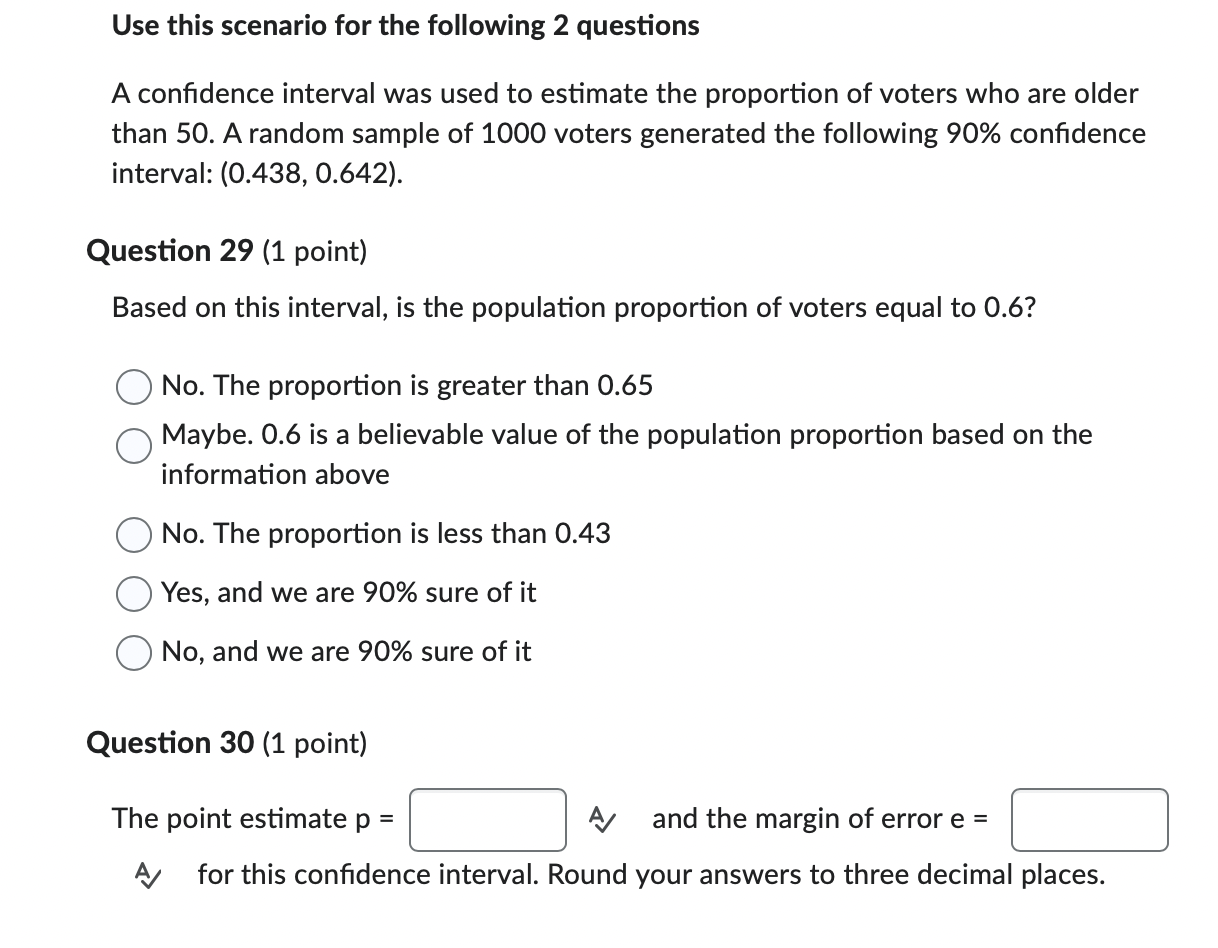Select 'Yes, and we are 90% sure of it'

(132, 593)
